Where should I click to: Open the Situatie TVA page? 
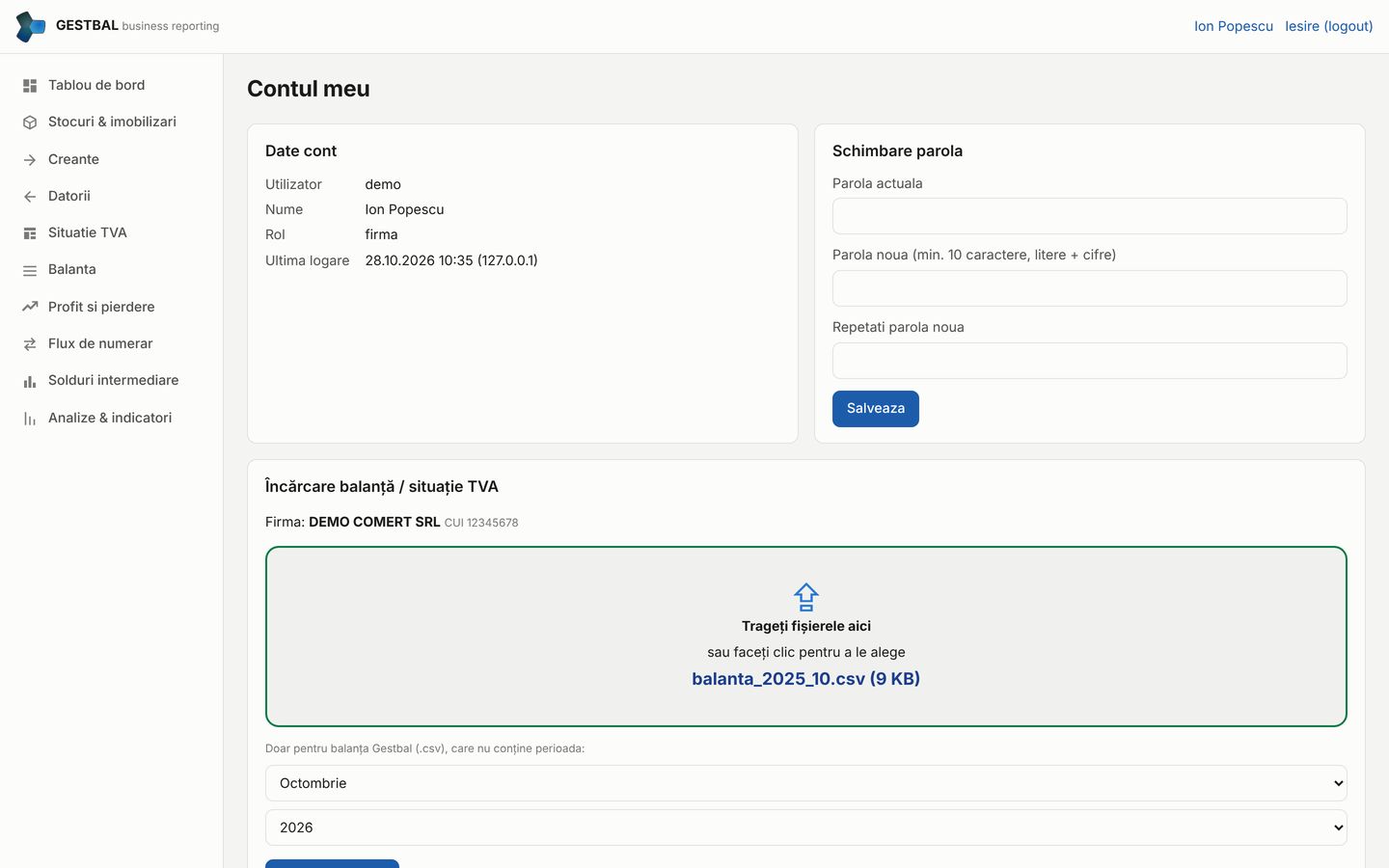[x=112, y=232]
